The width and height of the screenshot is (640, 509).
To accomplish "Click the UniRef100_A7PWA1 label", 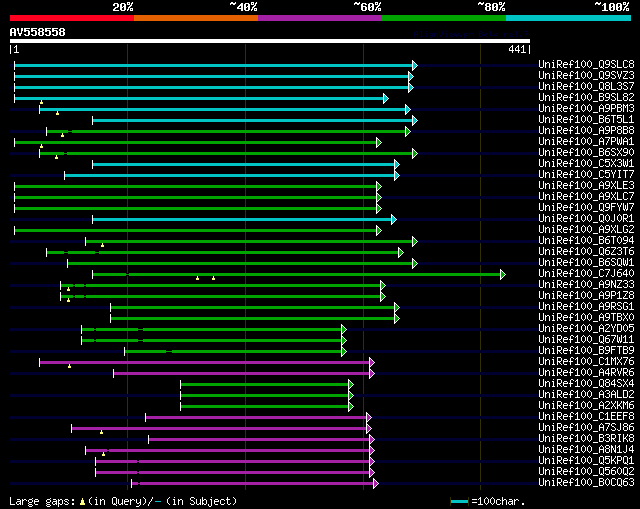I will [x=586, y=142].
